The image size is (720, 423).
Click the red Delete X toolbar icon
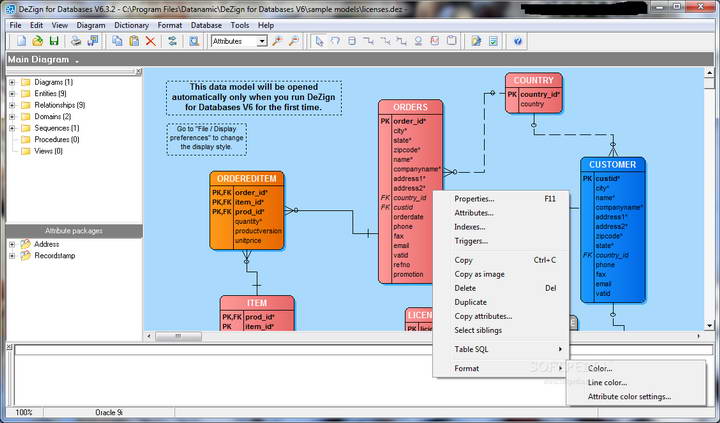click(x=150, y=41)
